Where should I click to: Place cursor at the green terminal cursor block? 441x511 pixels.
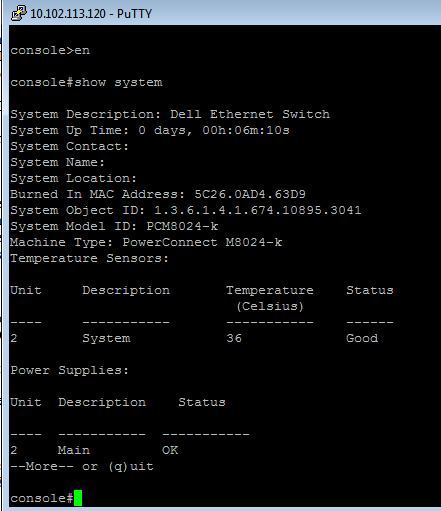(78, 498)
